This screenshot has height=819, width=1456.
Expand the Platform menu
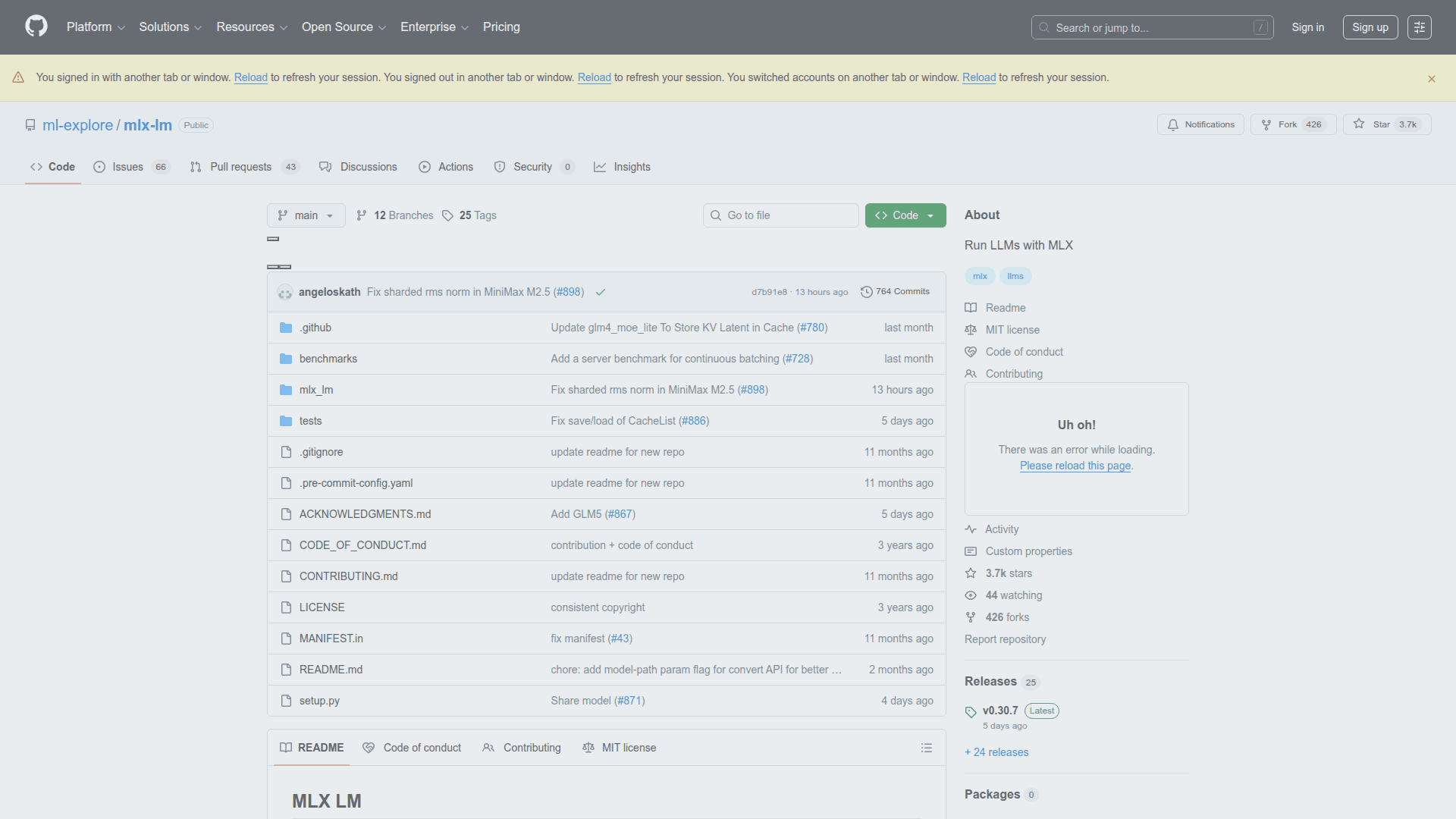(x=96, y=27)
